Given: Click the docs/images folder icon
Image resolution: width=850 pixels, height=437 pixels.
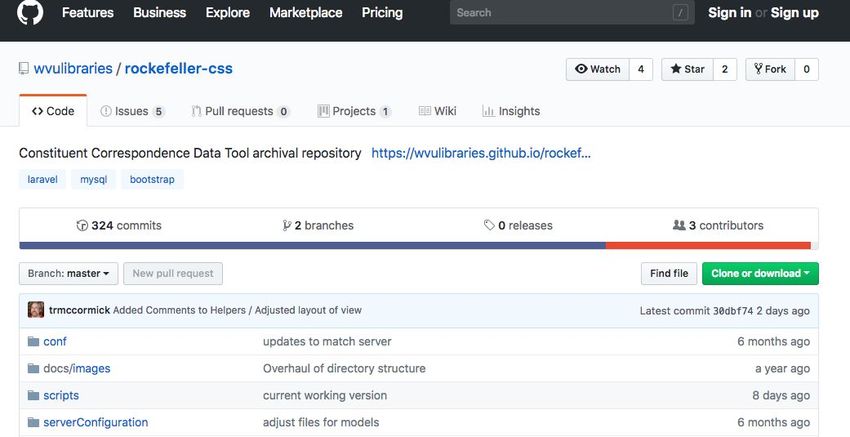Looking at the screenshot, I should tap(34, 369).
